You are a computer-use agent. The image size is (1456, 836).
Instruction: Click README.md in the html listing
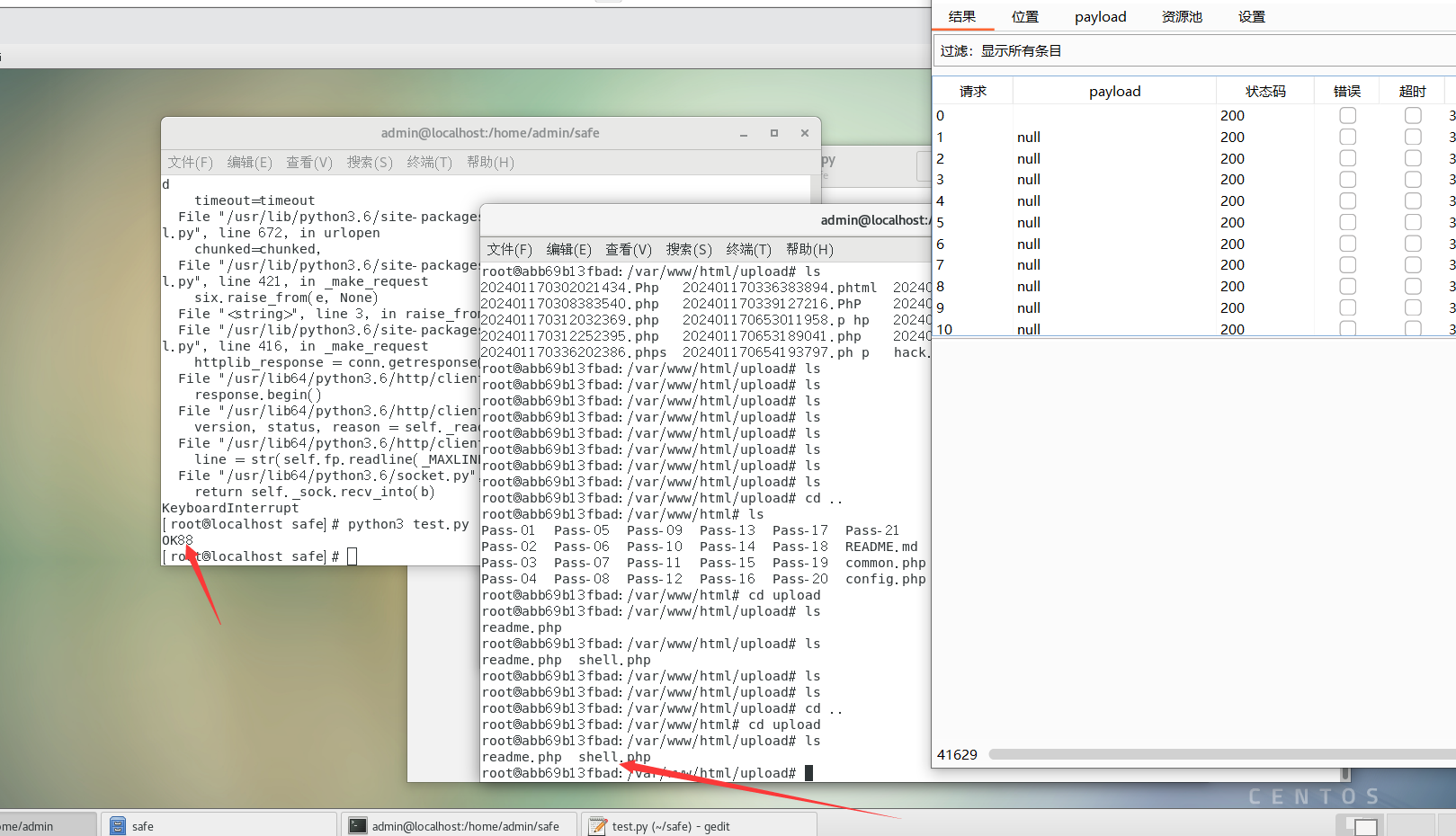[881, 547]
